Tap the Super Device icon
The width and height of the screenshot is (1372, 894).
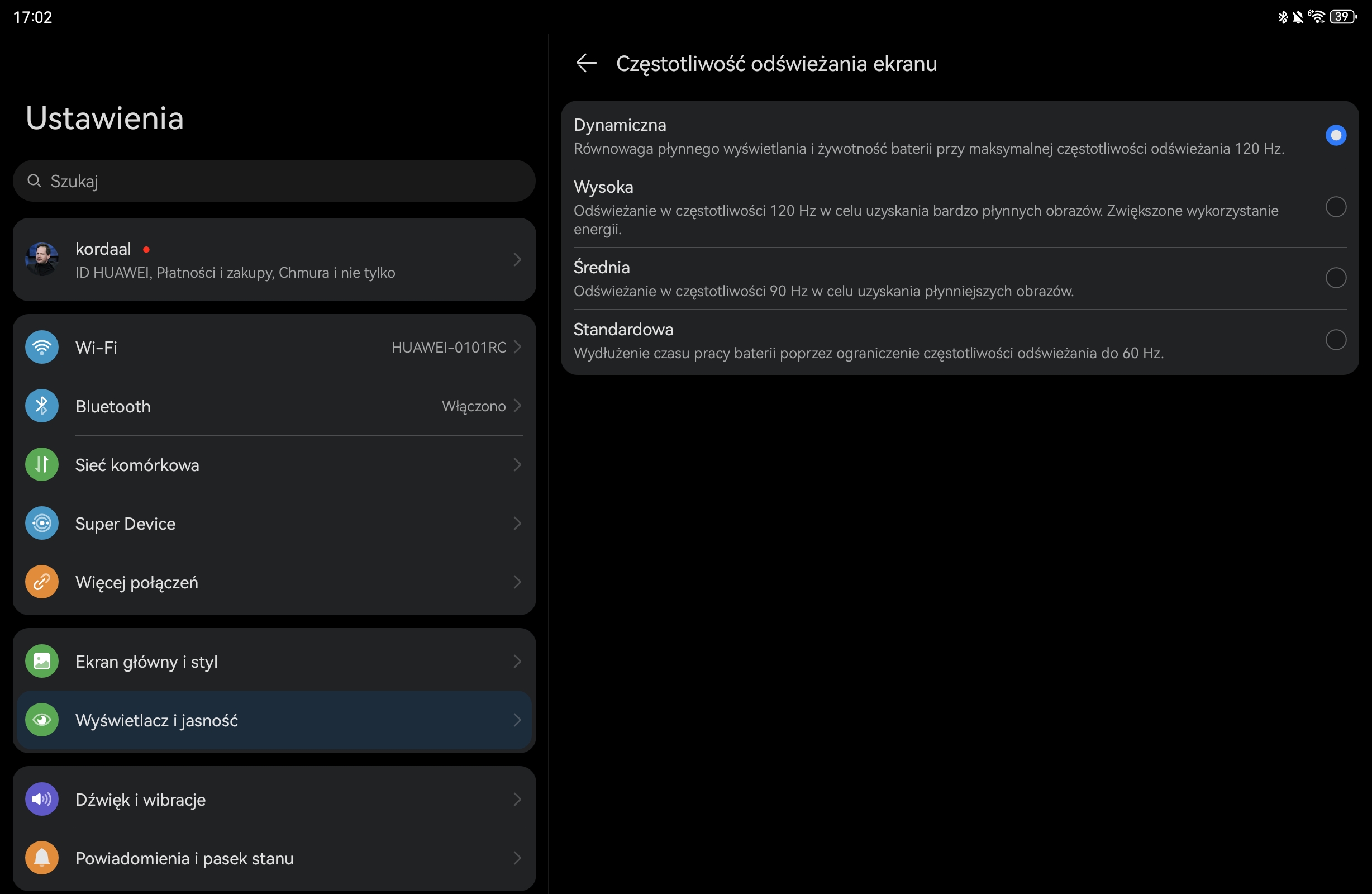tap(41, 524)
